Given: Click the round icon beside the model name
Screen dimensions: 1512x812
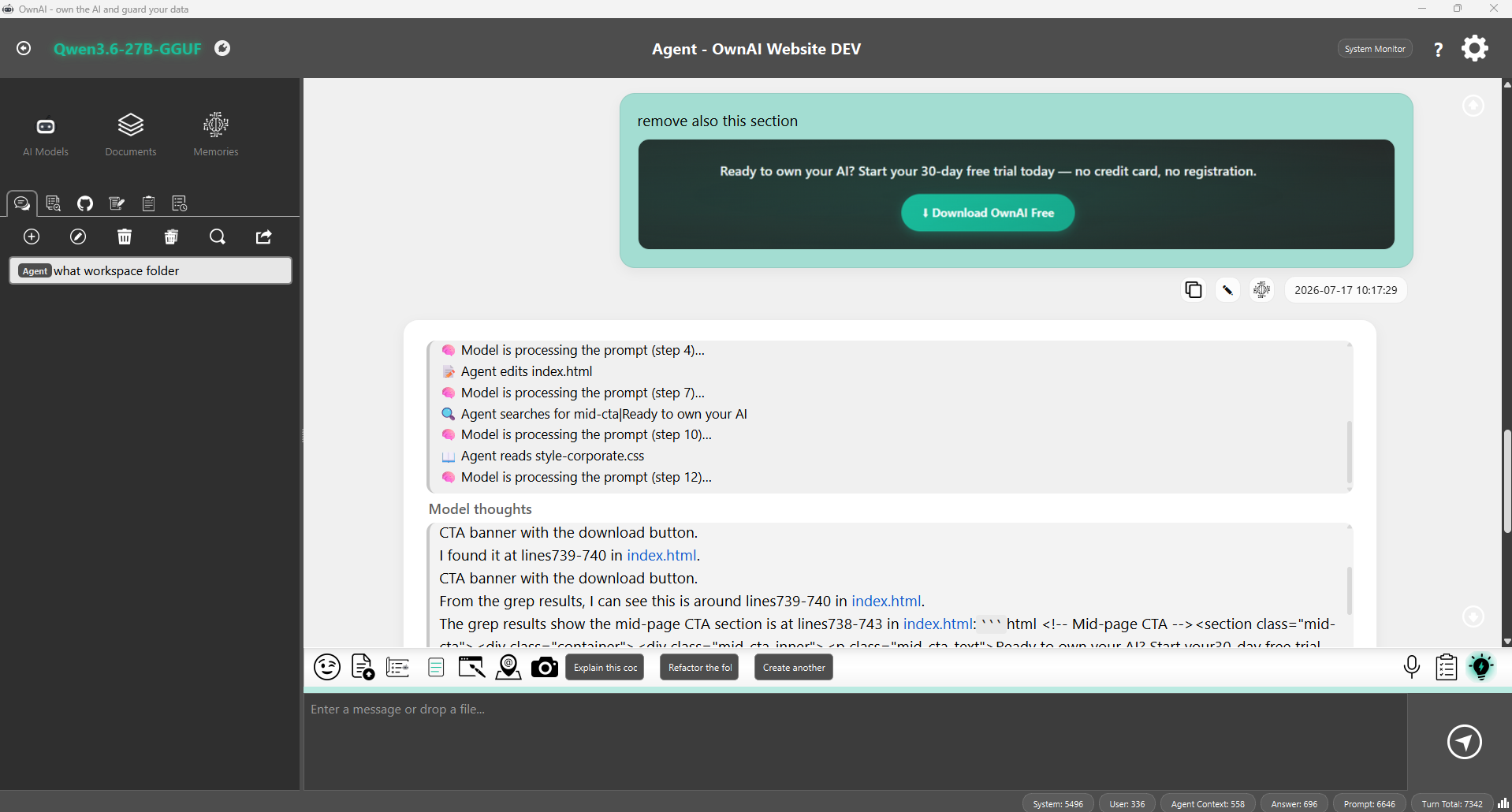Looking at the screenshot, I should (x=223, y=48).
